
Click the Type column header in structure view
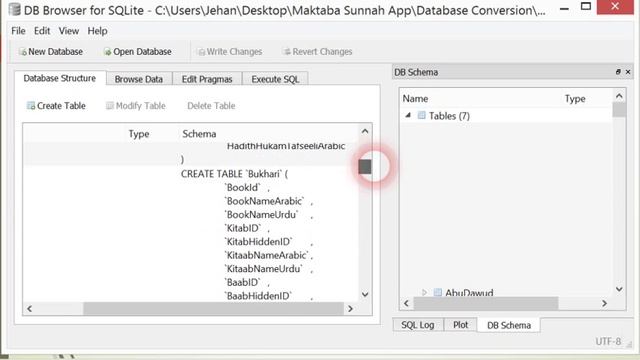tap(139, 134)
